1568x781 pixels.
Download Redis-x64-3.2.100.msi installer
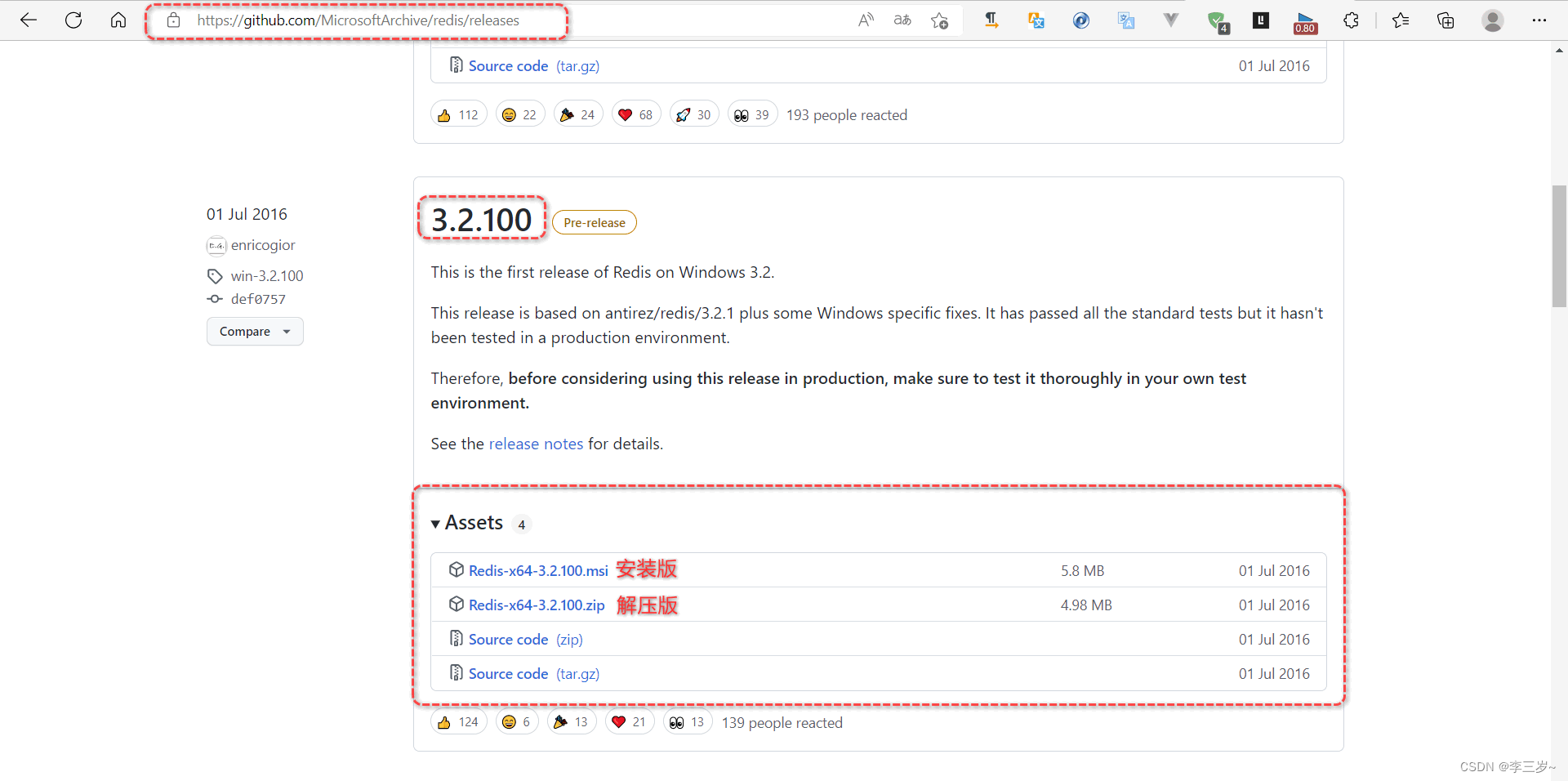[538, 570]
